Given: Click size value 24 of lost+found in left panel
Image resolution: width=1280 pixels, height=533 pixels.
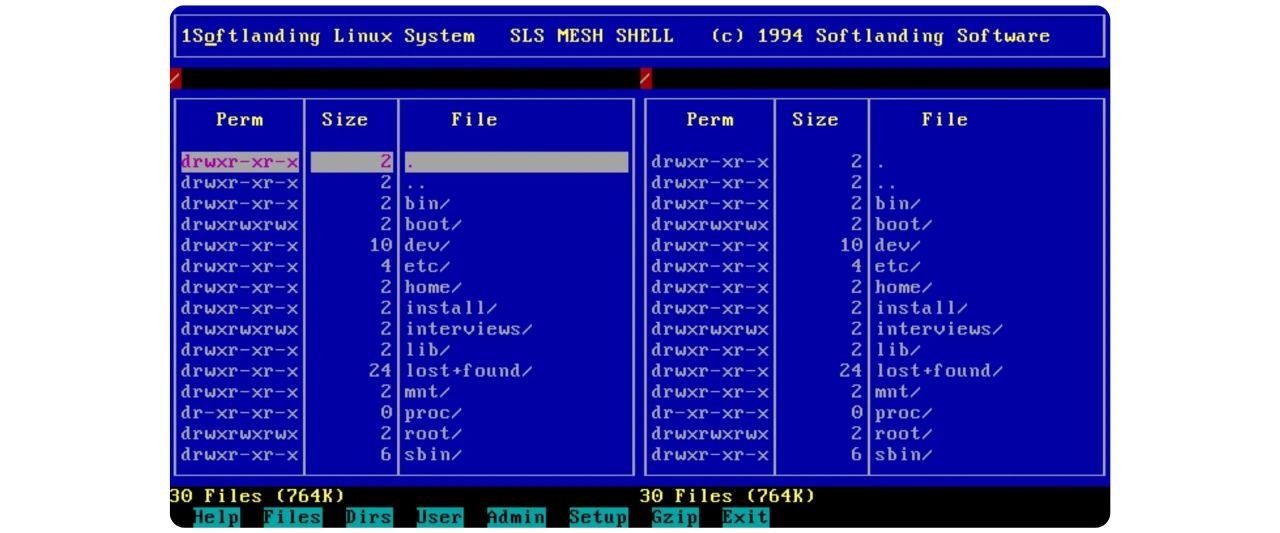Looking at the screenshot, I should (380, 371).
